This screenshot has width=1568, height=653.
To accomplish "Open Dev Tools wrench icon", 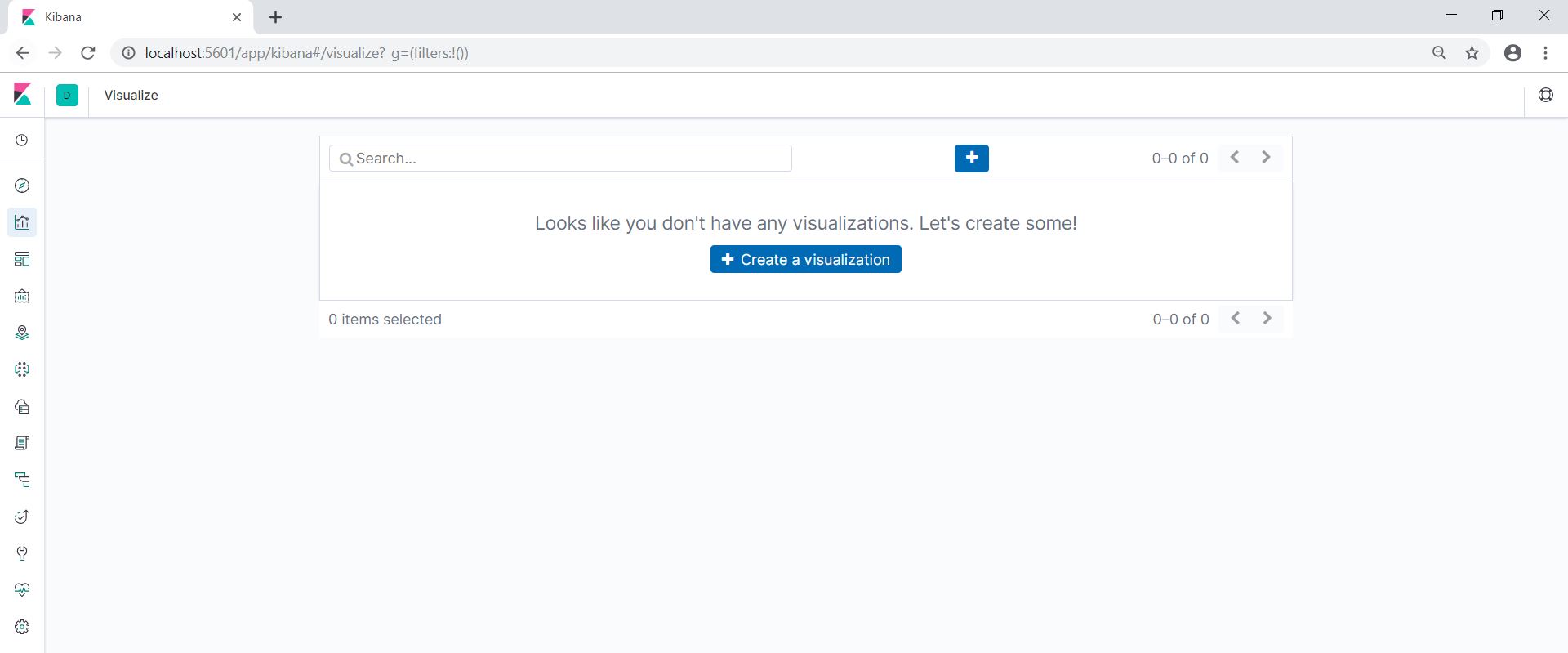I will (x=22, y=553).
